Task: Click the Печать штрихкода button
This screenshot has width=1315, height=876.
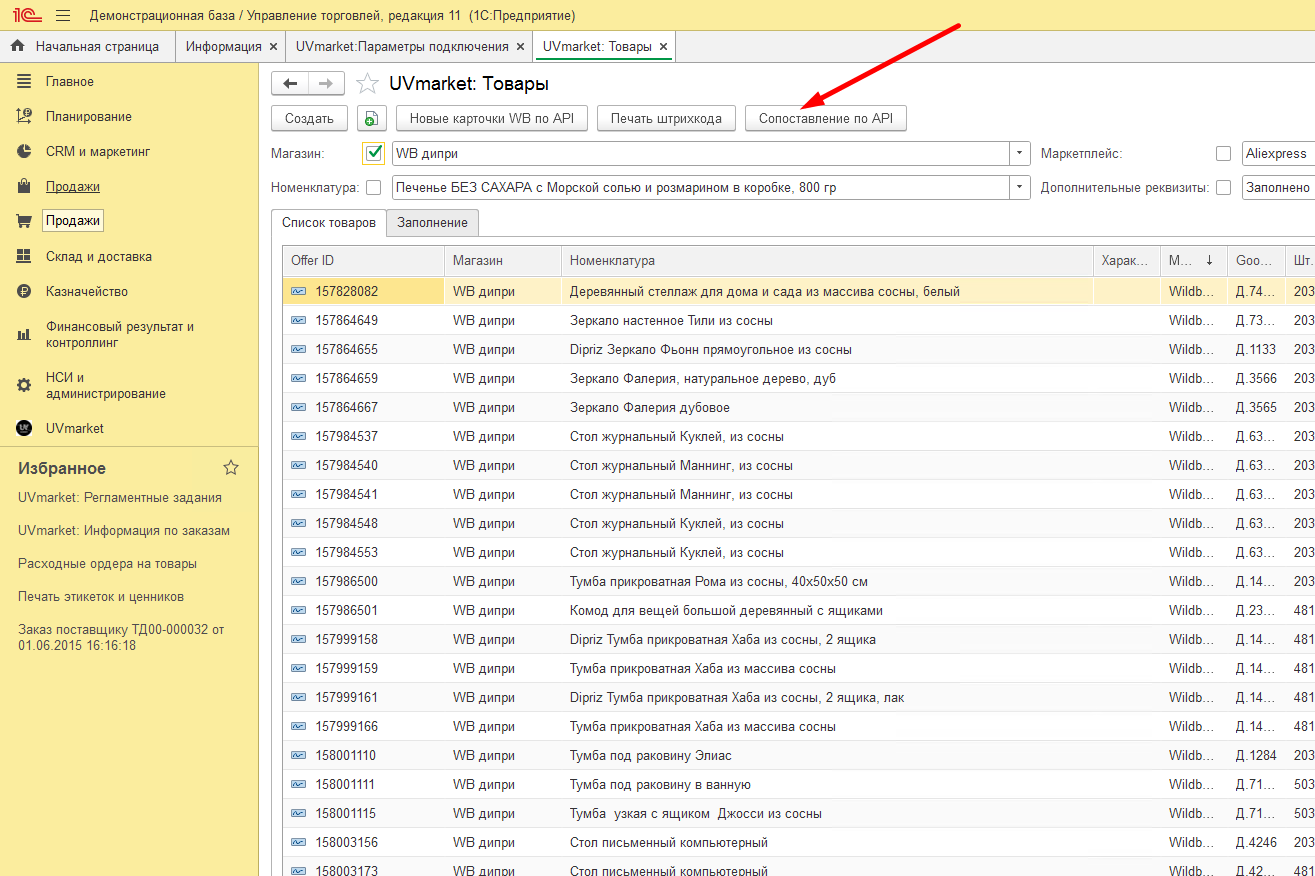Action: (666, 118)
